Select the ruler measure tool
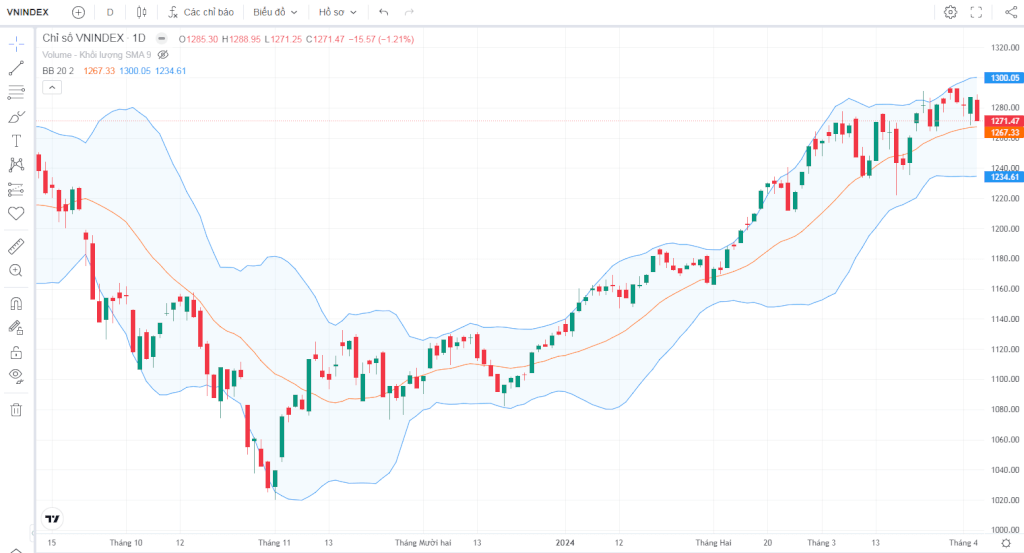Viewport: 1024px width, 553px height. pos(16,246)
